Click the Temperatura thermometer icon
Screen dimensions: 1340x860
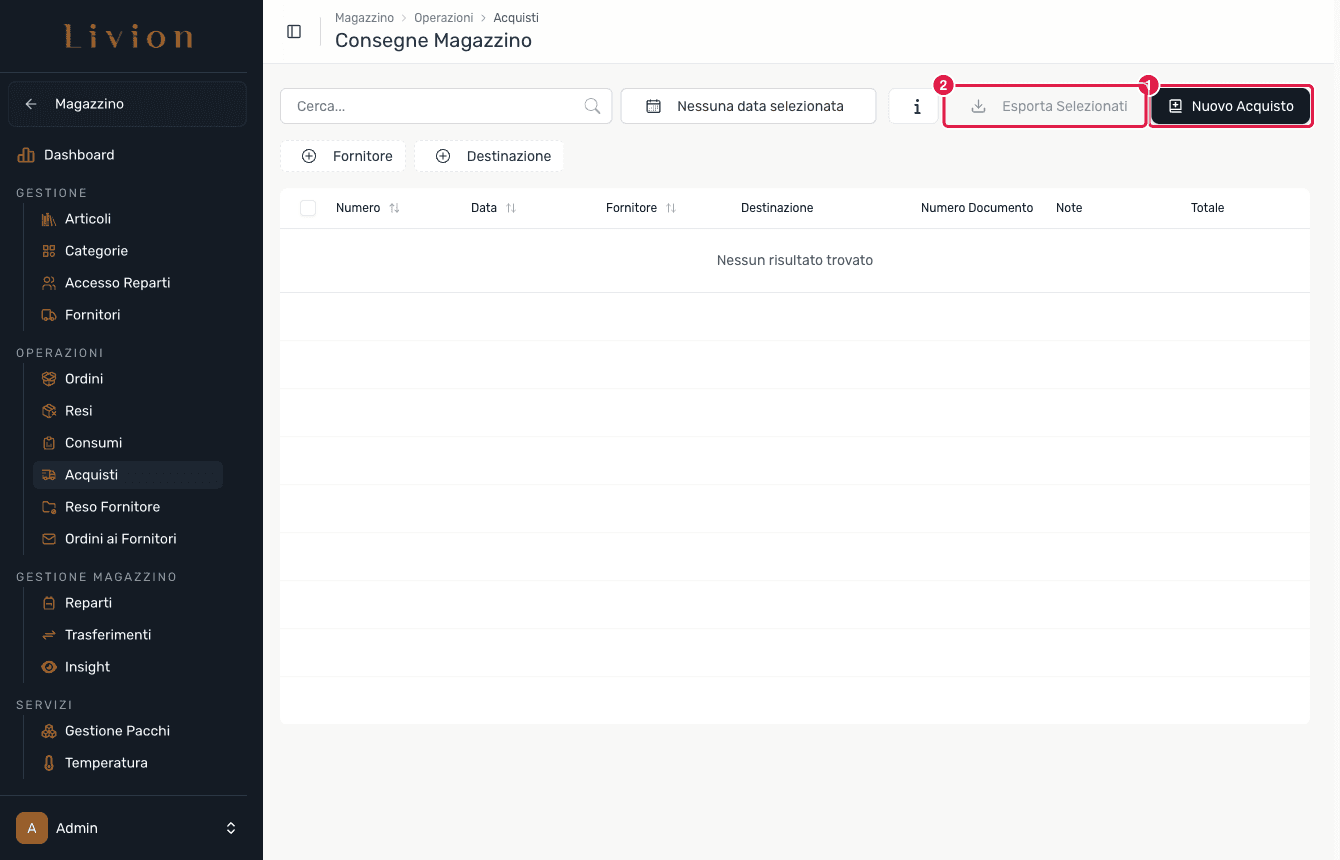[48, 763]
